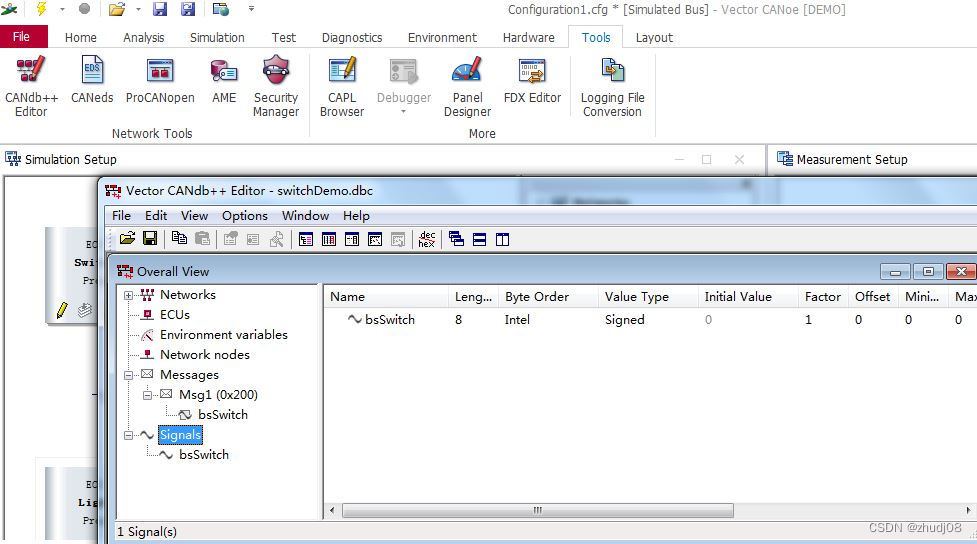Click the CANoe kayak application icon

click(x=9, y=9)
